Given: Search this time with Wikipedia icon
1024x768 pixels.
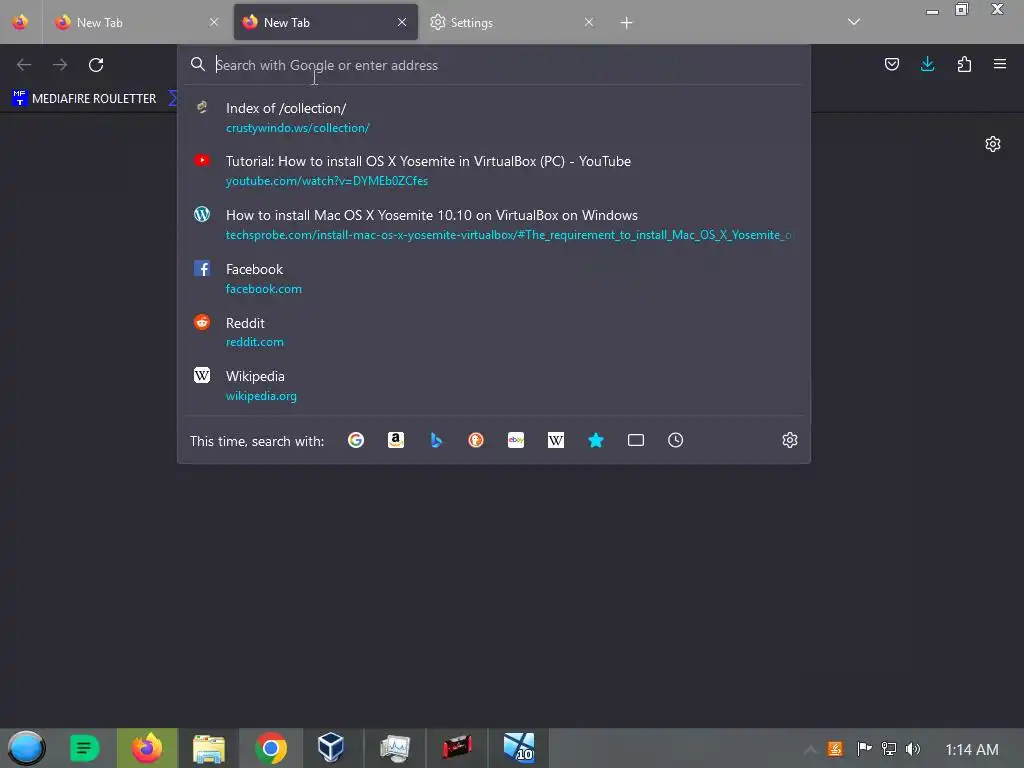Looking at the screenshot, I should [556, 440].
